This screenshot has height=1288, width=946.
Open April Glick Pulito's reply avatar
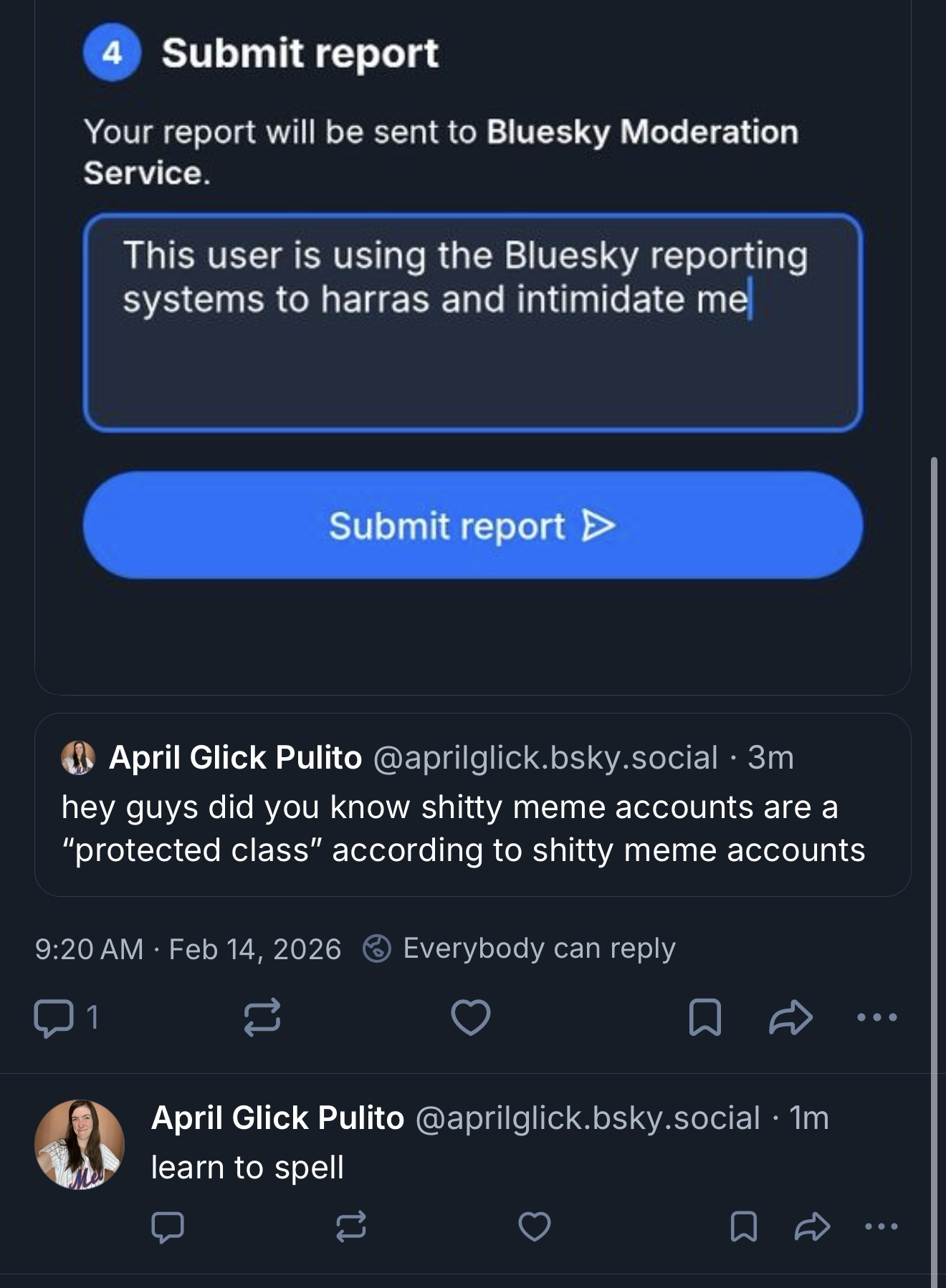tap(80, 1145)
